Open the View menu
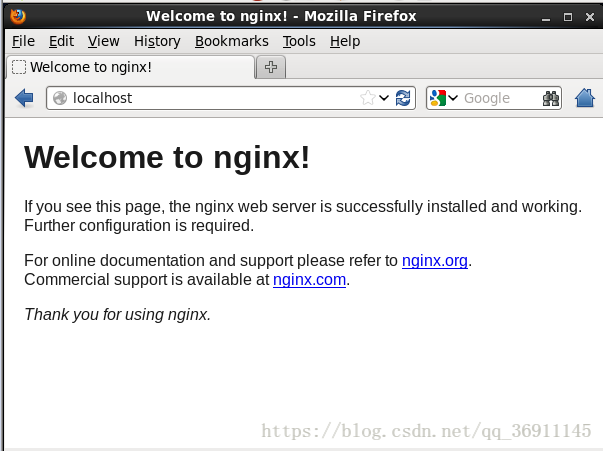 [103, 41]
